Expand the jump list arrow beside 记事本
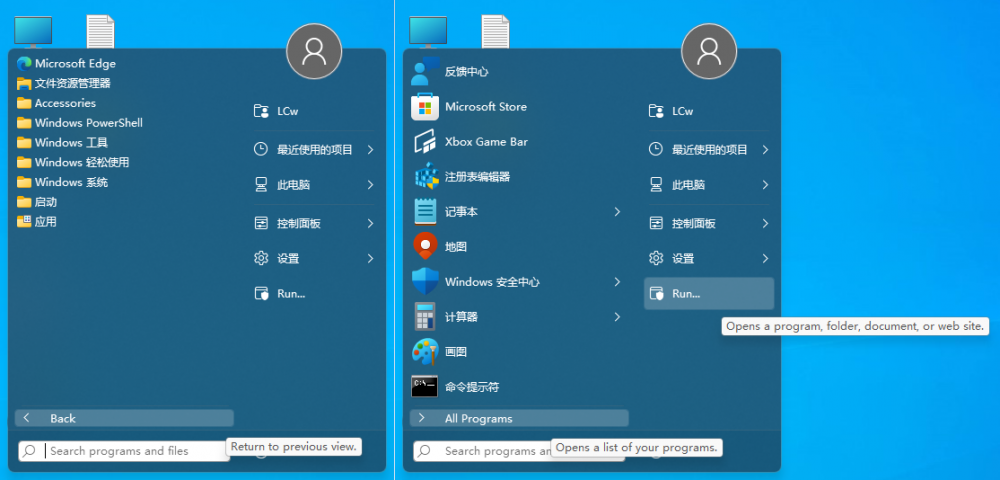Viewport: 1000px width, 480px height. [x=617, y=212]
